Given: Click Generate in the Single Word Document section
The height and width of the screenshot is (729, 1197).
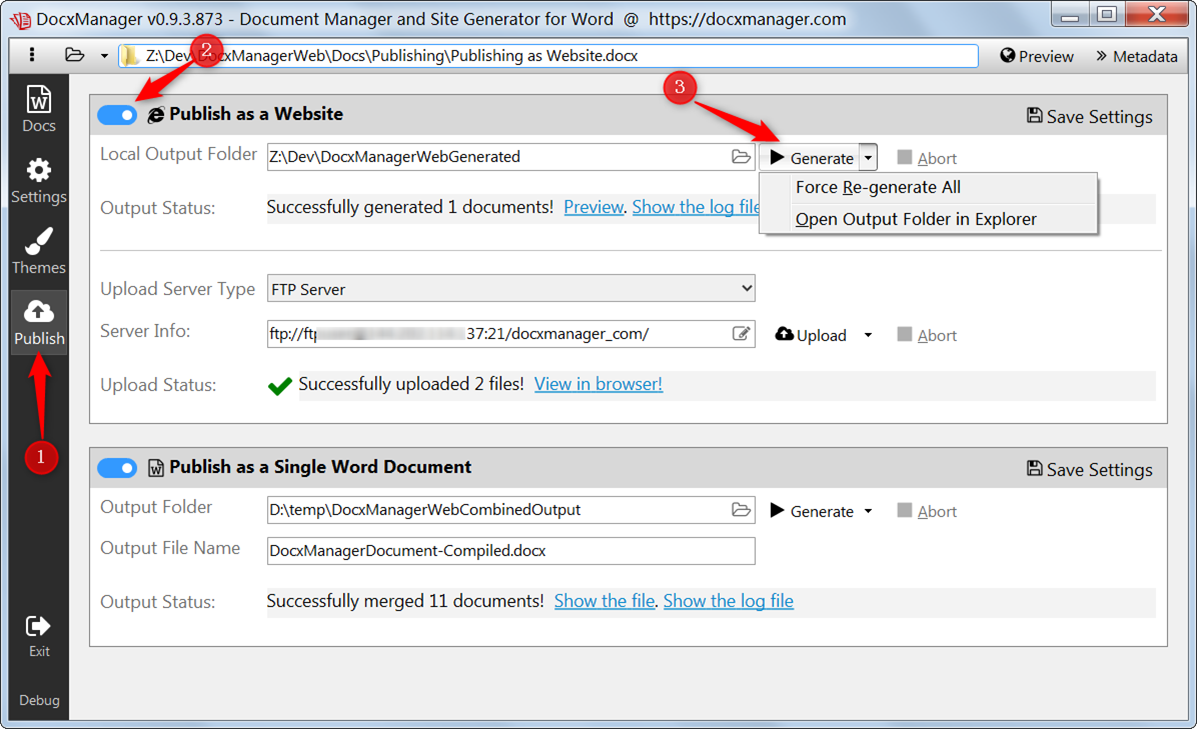Looking at the screenshot, I should click(811, 511).
